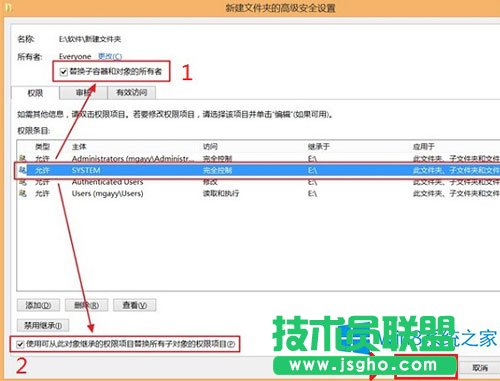Select the Authenticated Users permission row
This screenshot has width=500, height=381.
pyautogui.click(x=259, y=182)
